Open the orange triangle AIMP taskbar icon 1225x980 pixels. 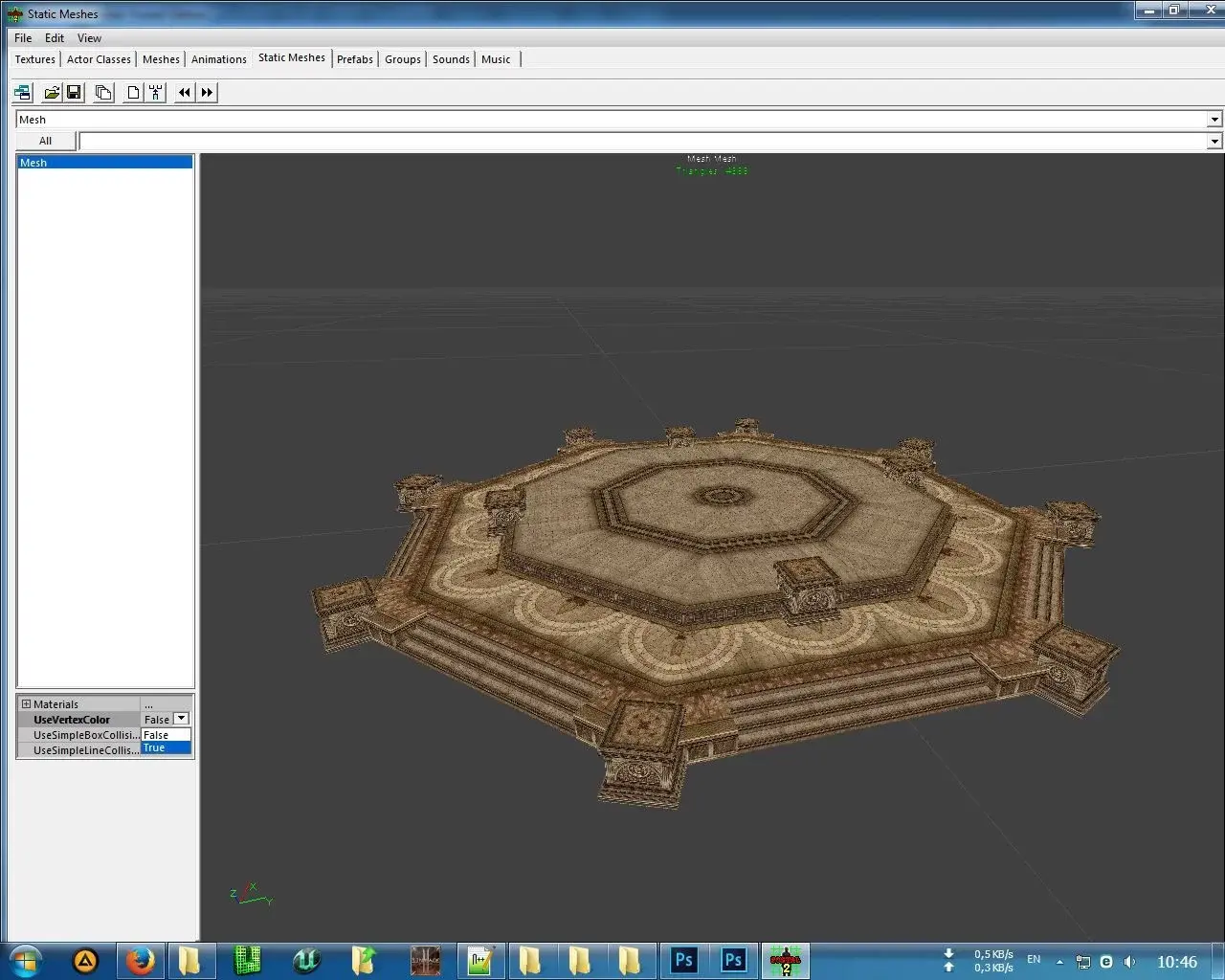tap(85, 961)
